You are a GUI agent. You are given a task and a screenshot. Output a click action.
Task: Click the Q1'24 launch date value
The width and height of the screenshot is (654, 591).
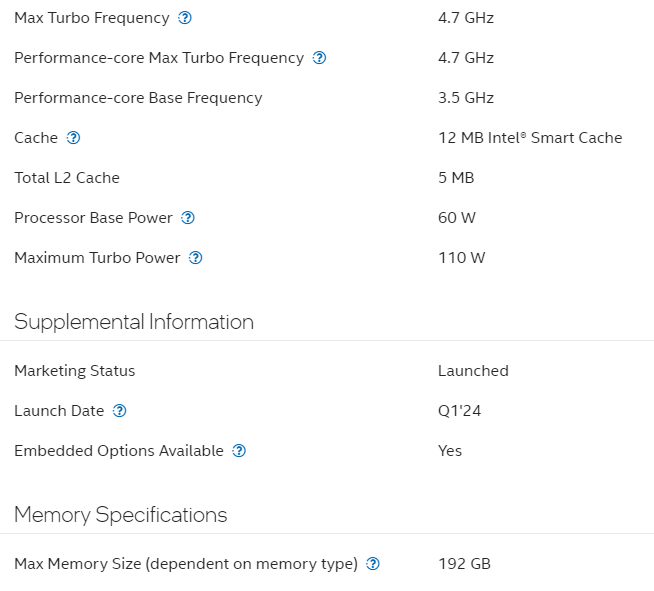(x=460, y=411)
